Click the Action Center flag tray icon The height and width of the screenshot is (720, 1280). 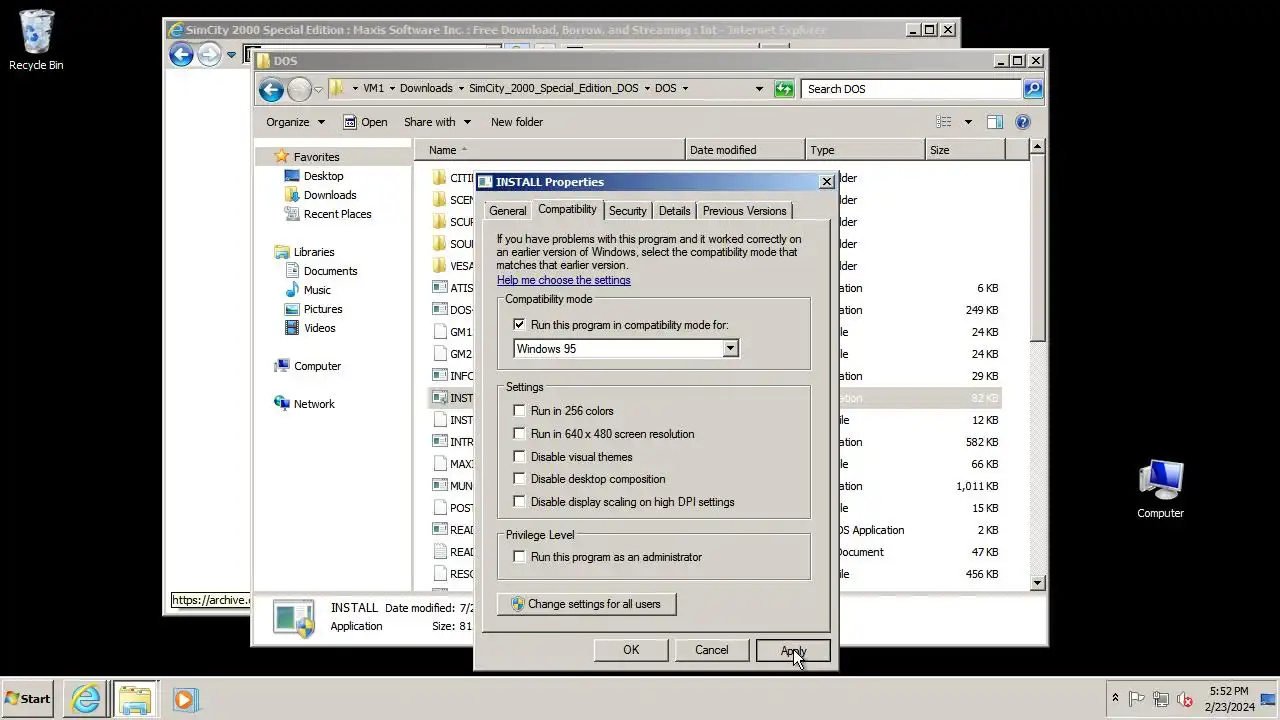pyautogui.click(x=1137, y=699)
